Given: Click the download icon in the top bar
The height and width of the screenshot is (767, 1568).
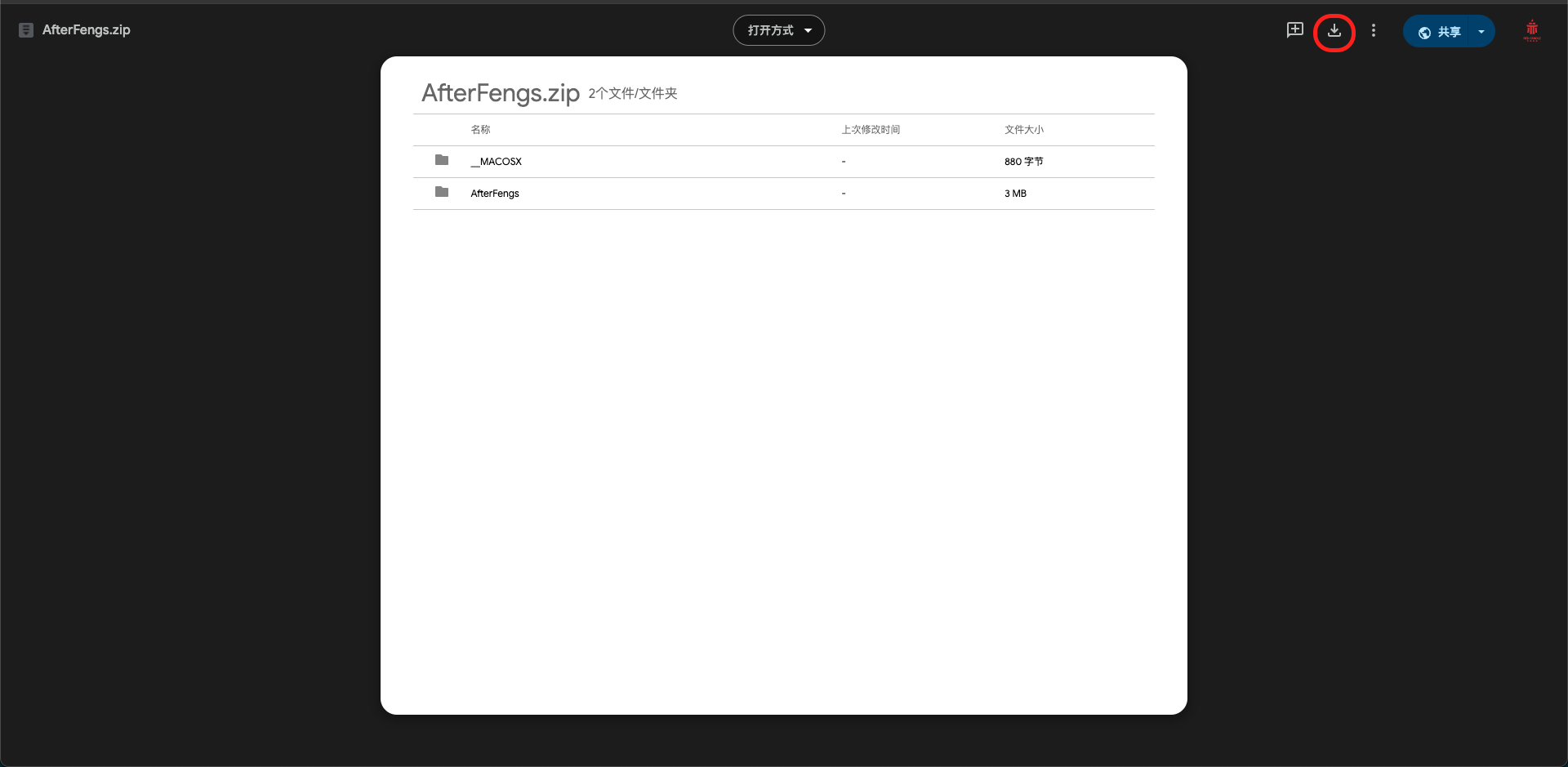Looking at the screenshot, I should 1334,31.
